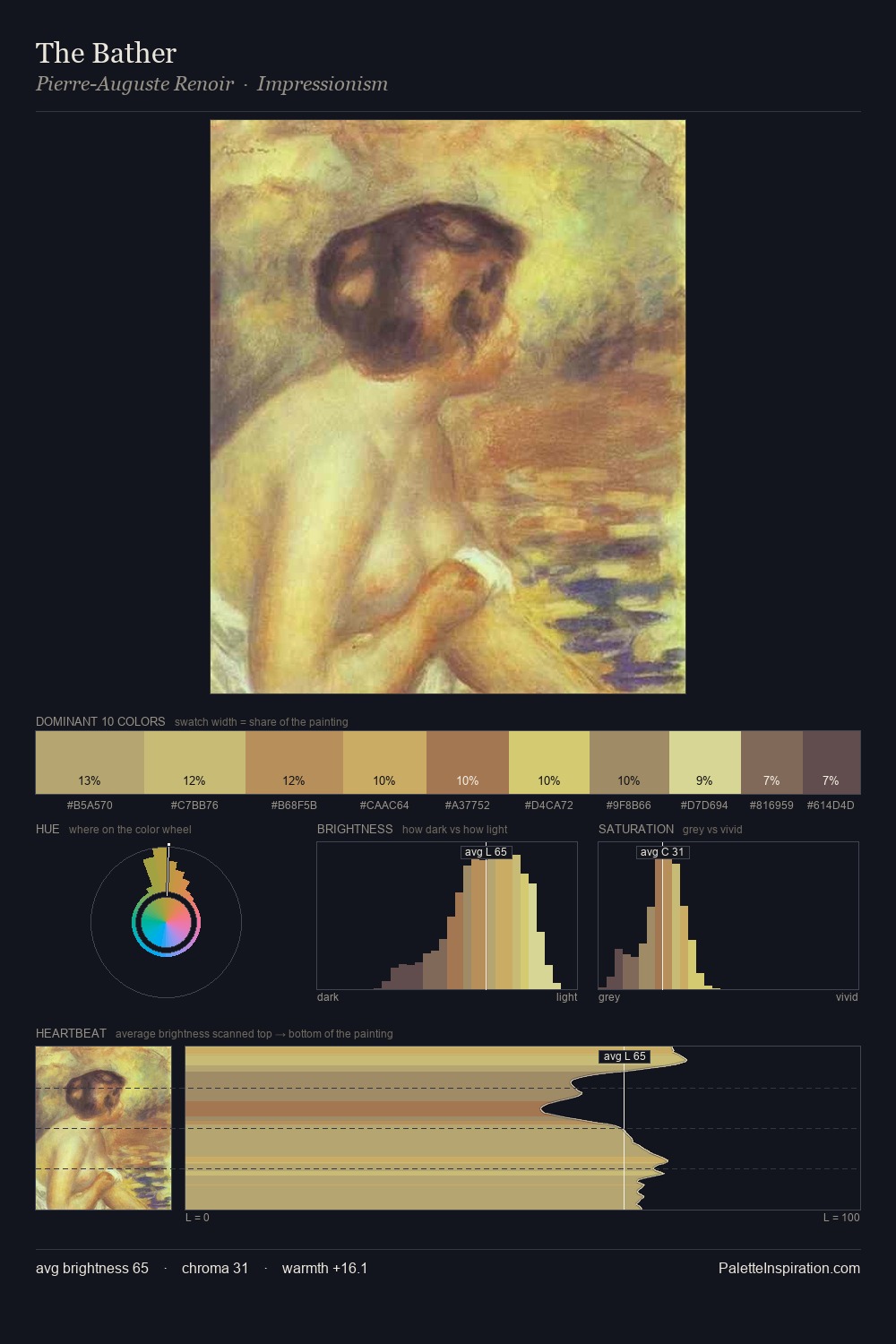Click the painting thumbnail in Heartbeat section
The height and width of the screenshot is (1344, 896).
pos(103,1128)
